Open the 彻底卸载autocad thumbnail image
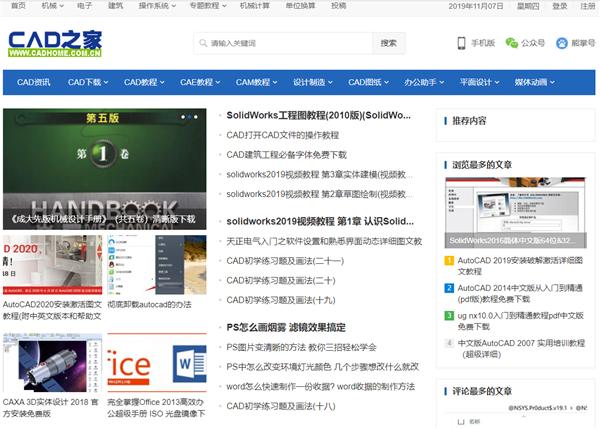Image resolution: width=600 pixels, height=429 pixels. point(157,265)
